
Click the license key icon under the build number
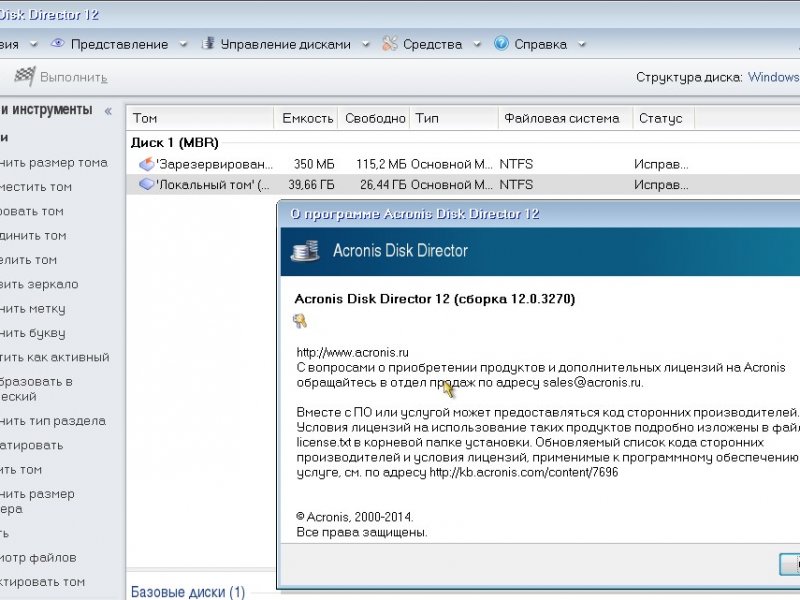pos(300,321)
